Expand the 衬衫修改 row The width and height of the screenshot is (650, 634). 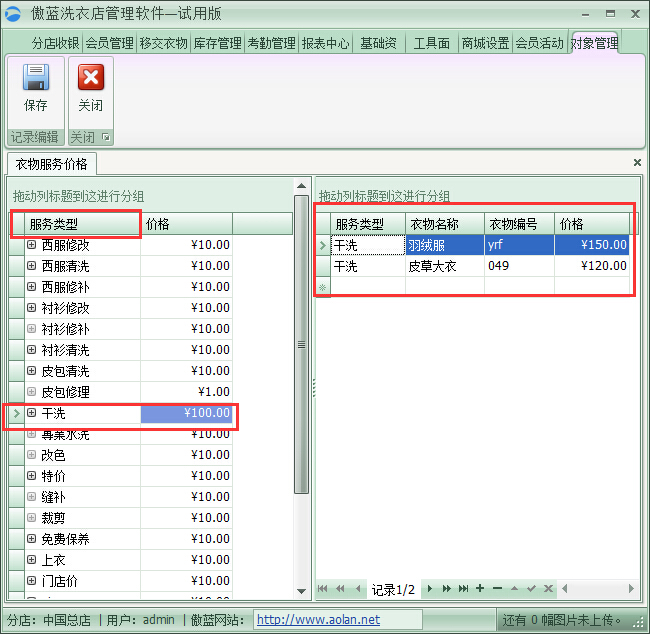pyautogui.click(x=32, y=307)
